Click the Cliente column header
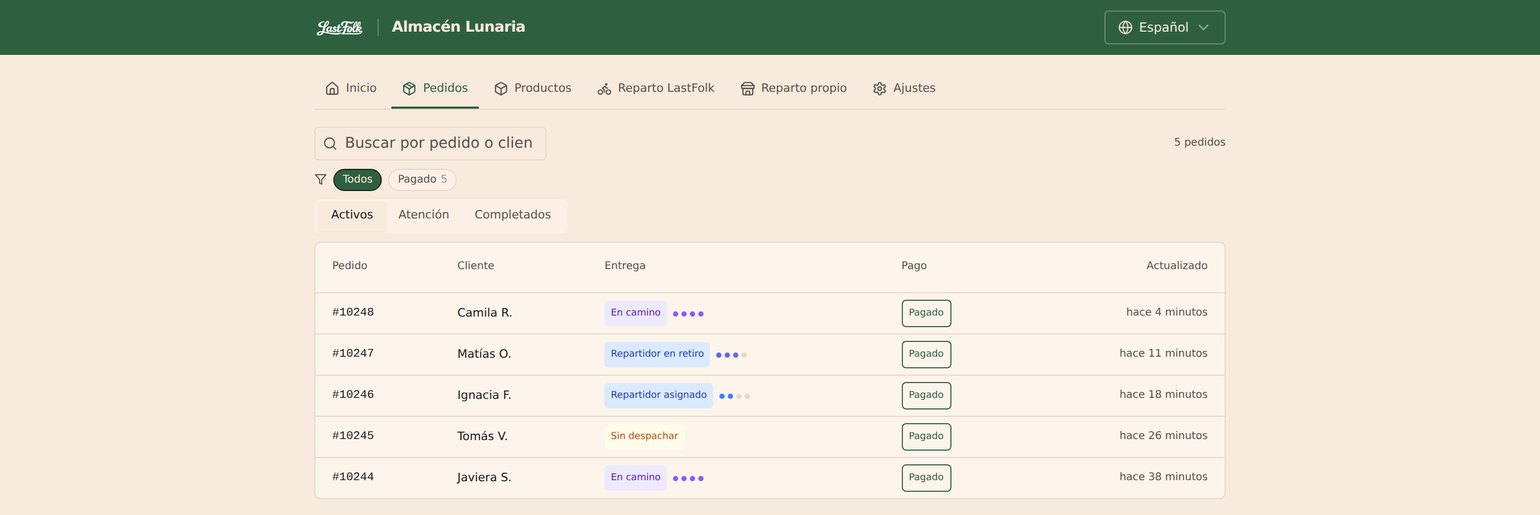Viewport: 1540px width, 515px height. click(476, 266)
